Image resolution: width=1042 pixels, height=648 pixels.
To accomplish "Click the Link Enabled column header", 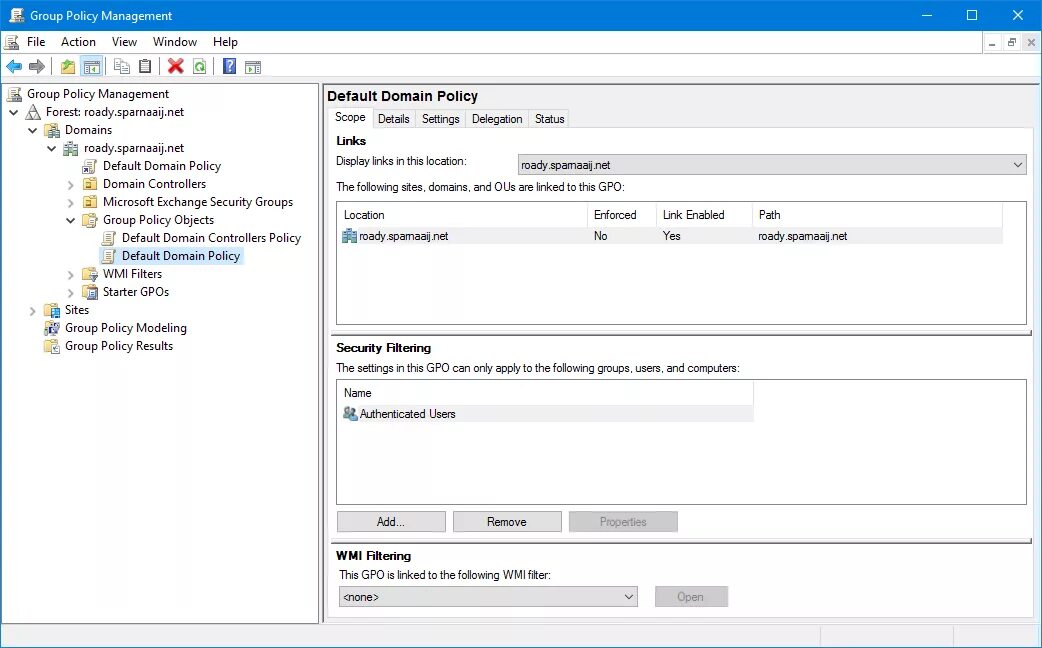I will [704, 215].
